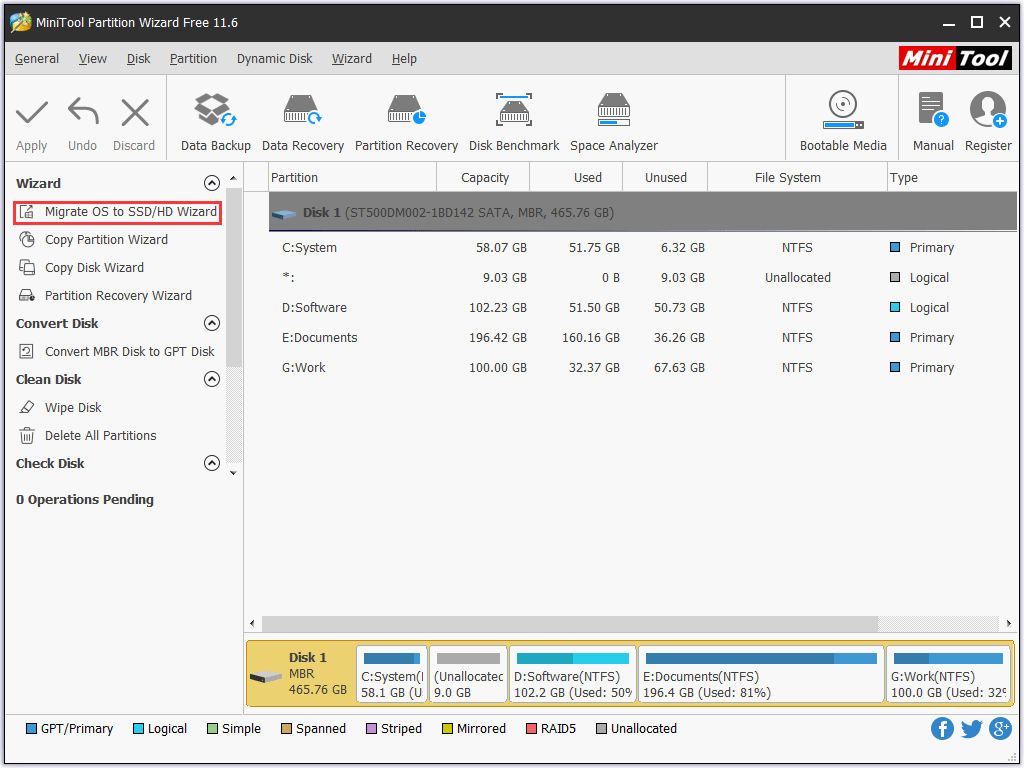Screen dimensions: 1024x768
Task: Start the Copy Partition Wizard
Action: [106, 240]
